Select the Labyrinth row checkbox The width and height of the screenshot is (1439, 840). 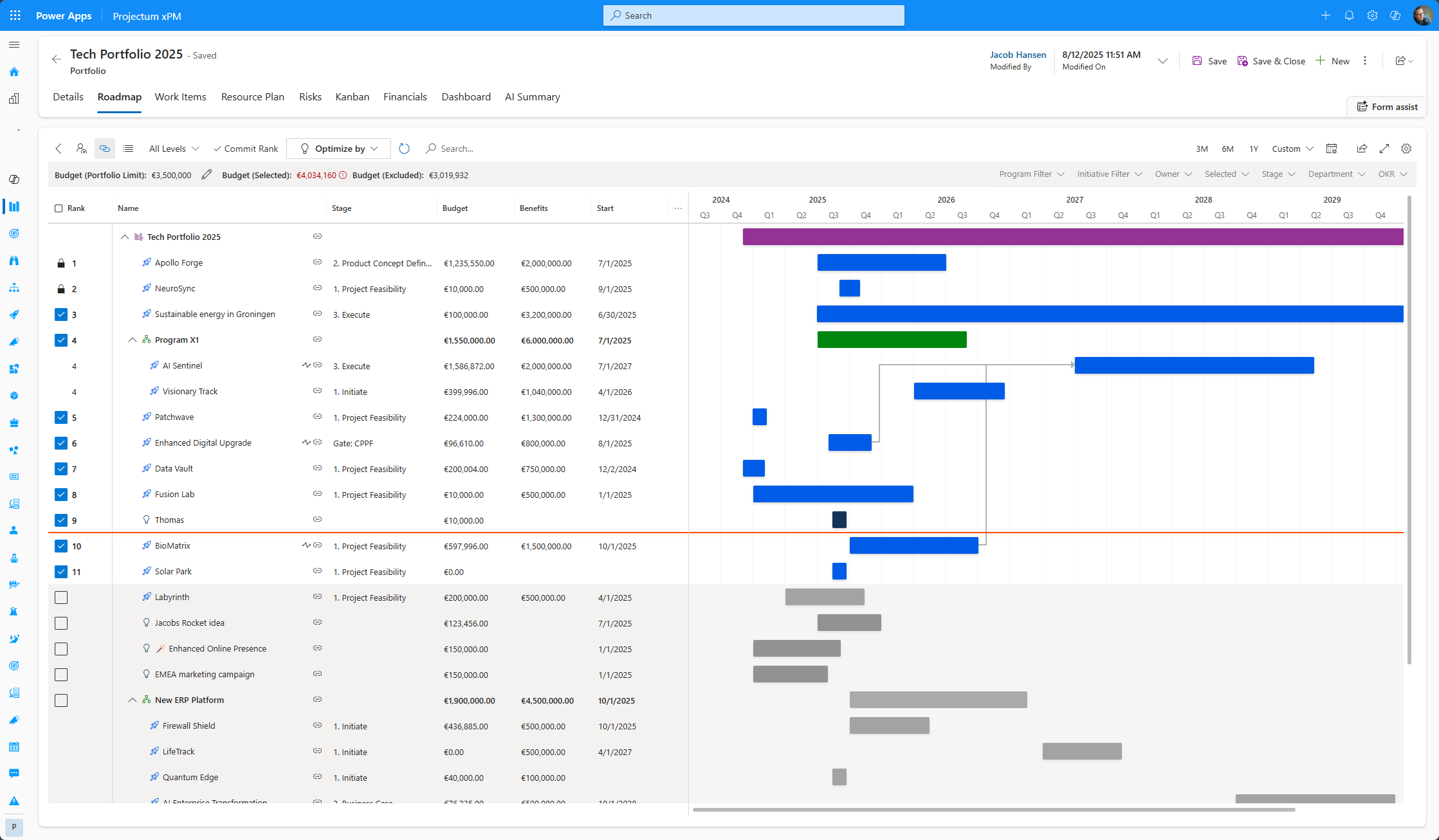click(61, 597)
